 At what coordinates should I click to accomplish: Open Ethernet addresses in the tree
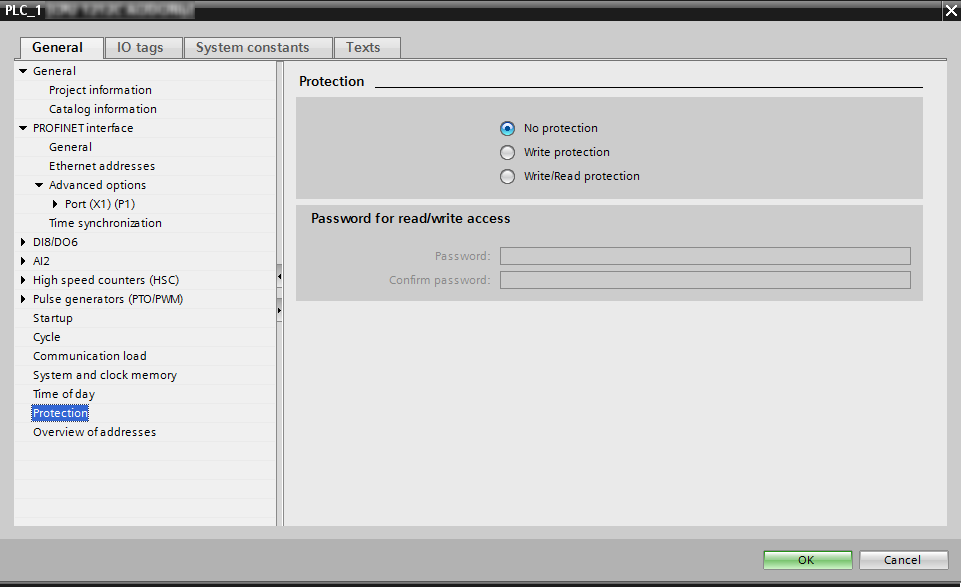coord(102,166)
